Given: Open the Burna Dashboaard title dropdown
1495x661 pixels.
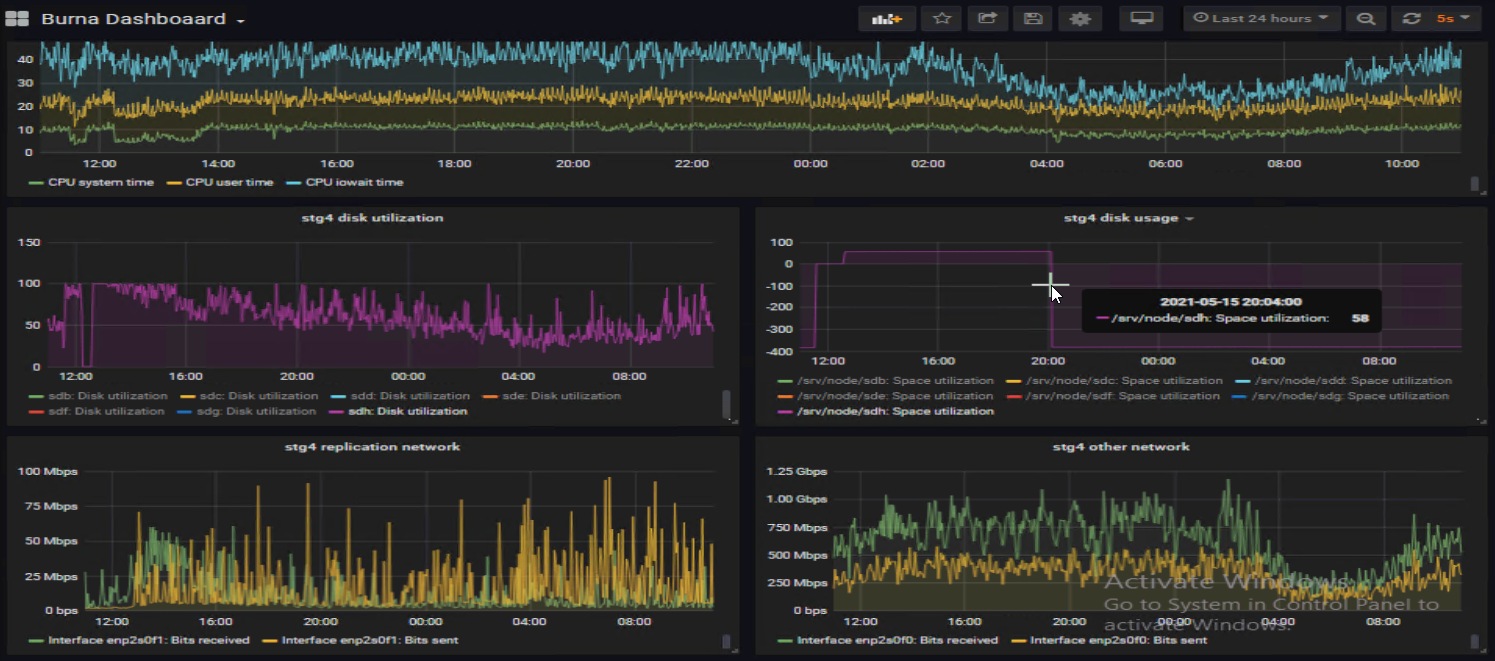Looking at the screenshot, I should point(143,20).
